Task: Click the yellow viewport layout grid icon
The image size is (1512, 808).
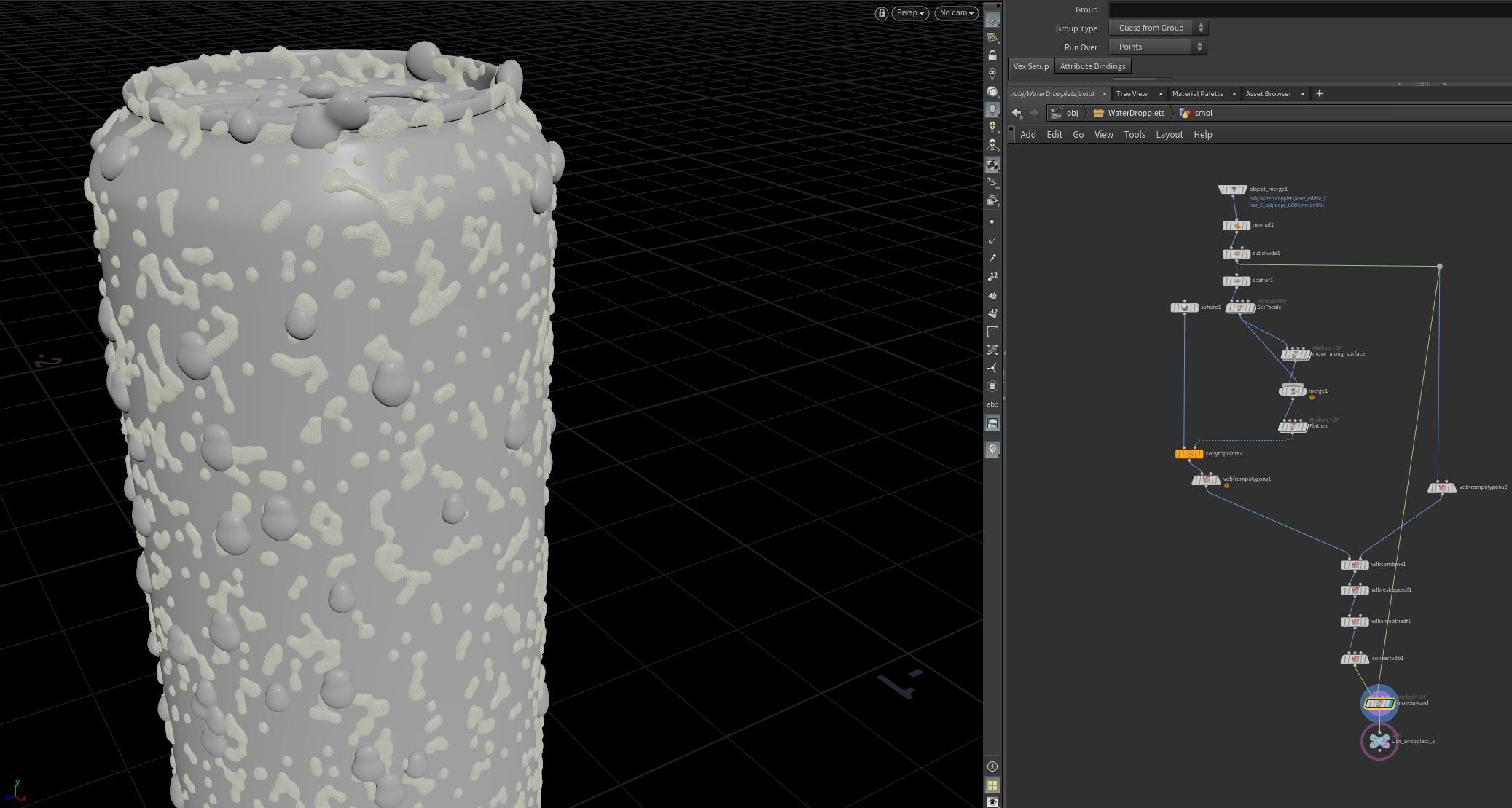Action: point(992,785)
